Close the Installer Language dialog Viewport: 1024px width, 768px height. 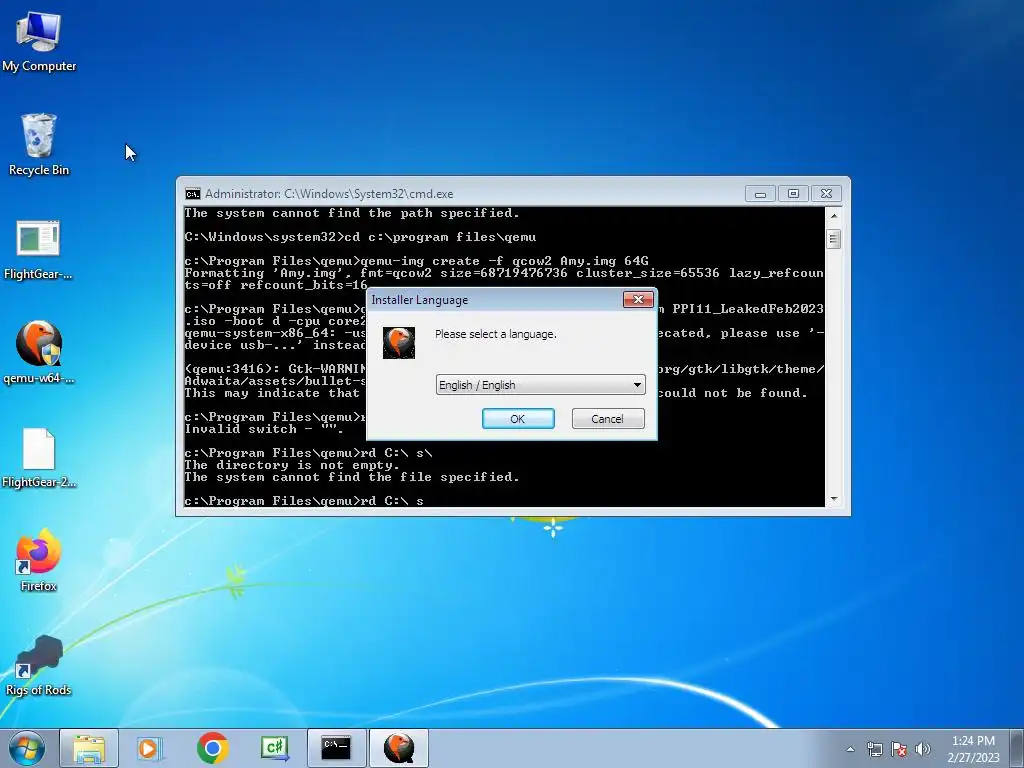(x=638, y=299)
